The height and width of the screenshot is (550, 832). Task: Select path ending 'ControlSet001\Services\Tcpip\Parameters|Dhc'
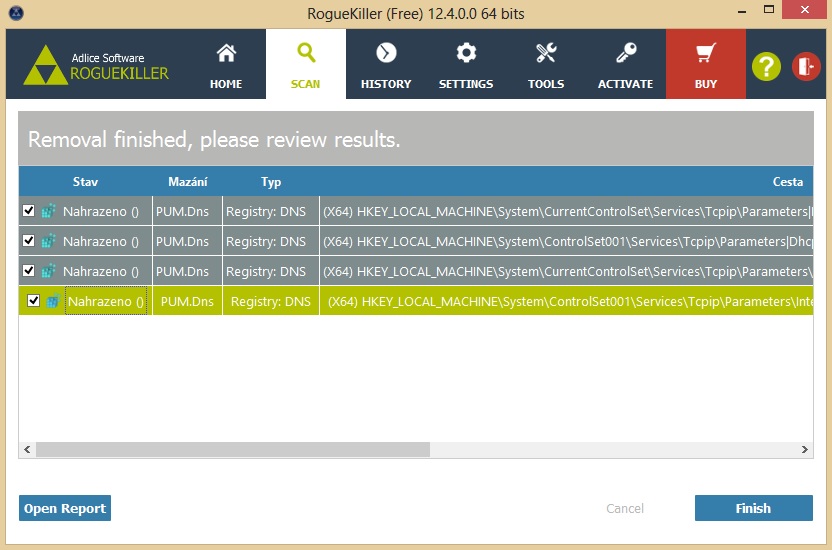[x=566, y=241]
